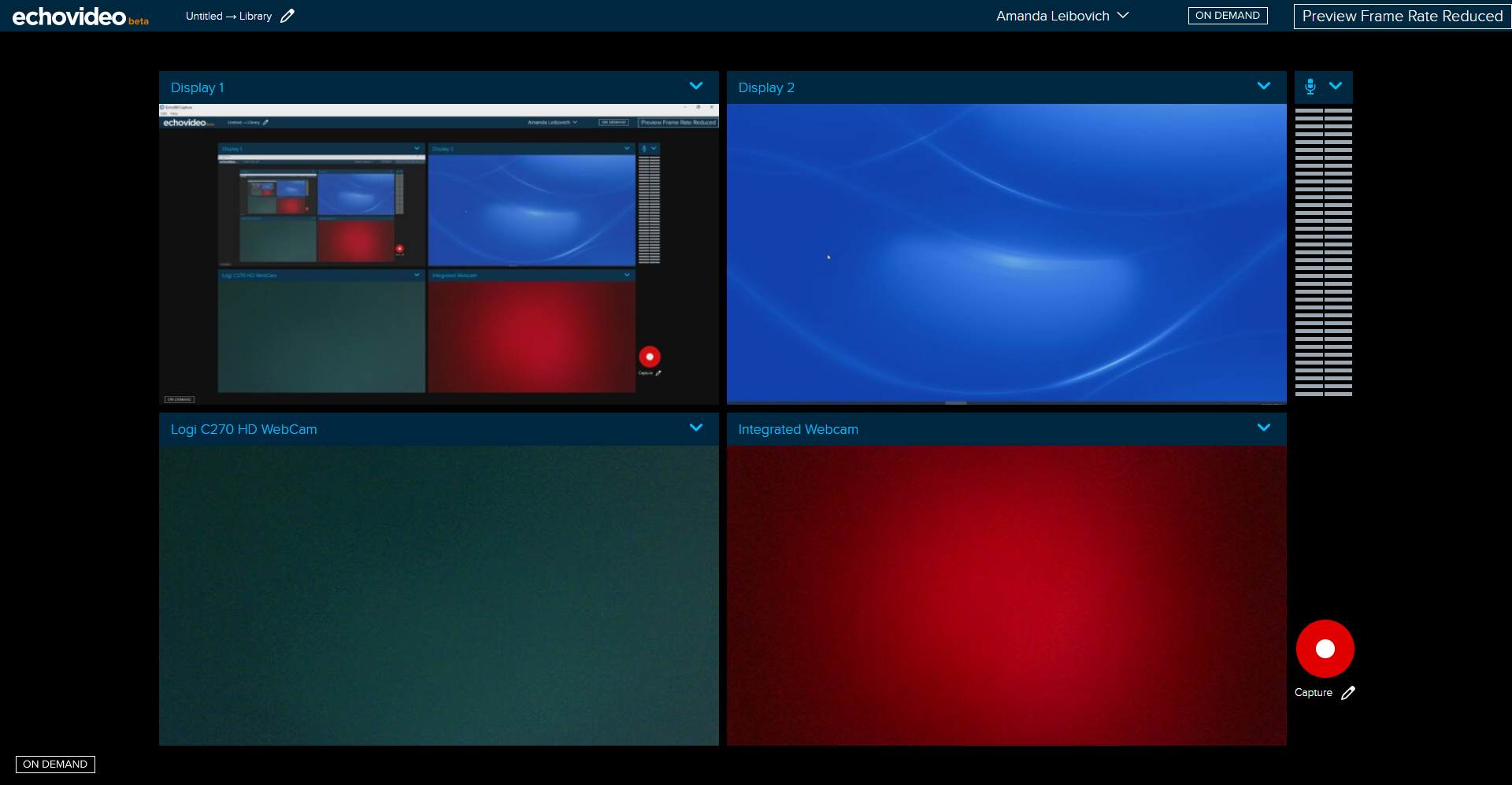Open the Amanda Leibovich user menu

click(x=1052, y=16)
